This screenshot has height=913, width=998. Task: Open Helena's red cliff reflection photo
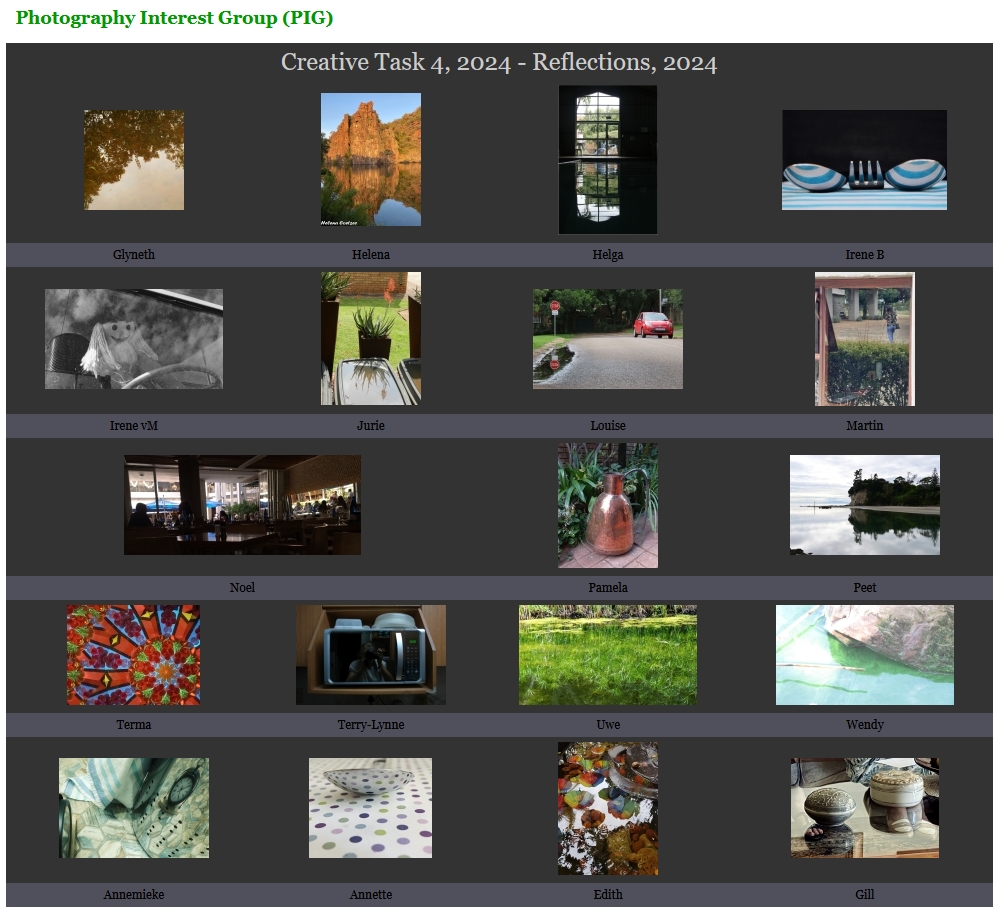(370, 159)
